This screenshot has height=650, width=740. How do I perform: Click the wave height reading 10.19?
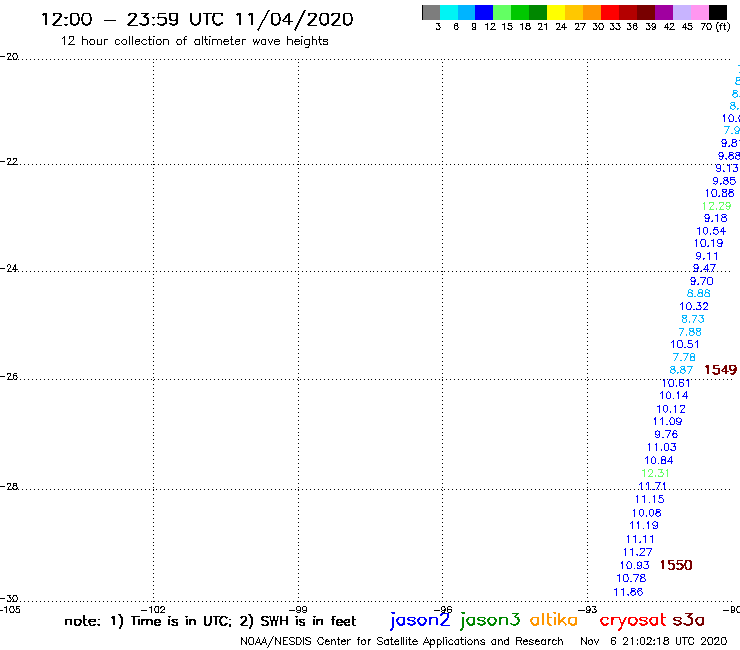pyautogui.click(x=708, y=244)
